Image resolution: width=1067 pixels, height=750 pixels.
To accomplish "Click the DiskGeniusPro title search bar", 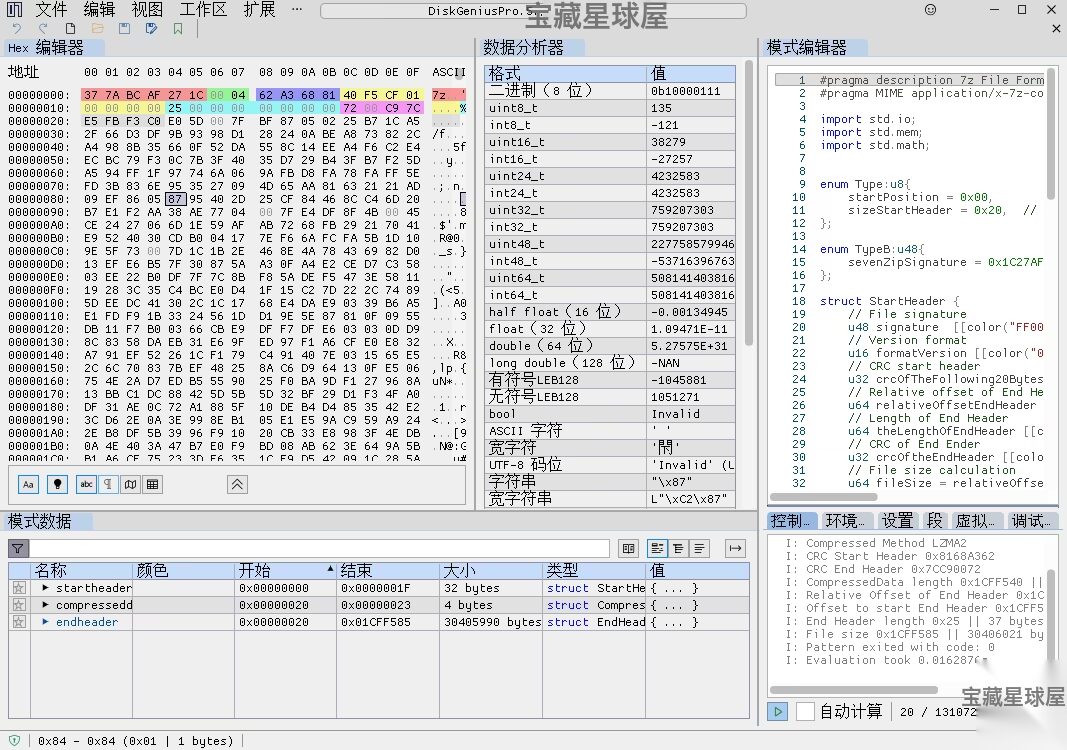I will click(x=533, y=11).
